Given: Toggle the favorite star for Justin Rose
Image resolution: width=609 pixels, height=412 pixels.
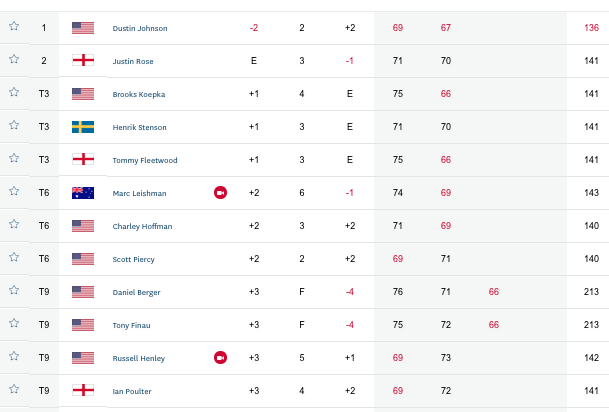Looking at the screenshot, I should 14,59.
